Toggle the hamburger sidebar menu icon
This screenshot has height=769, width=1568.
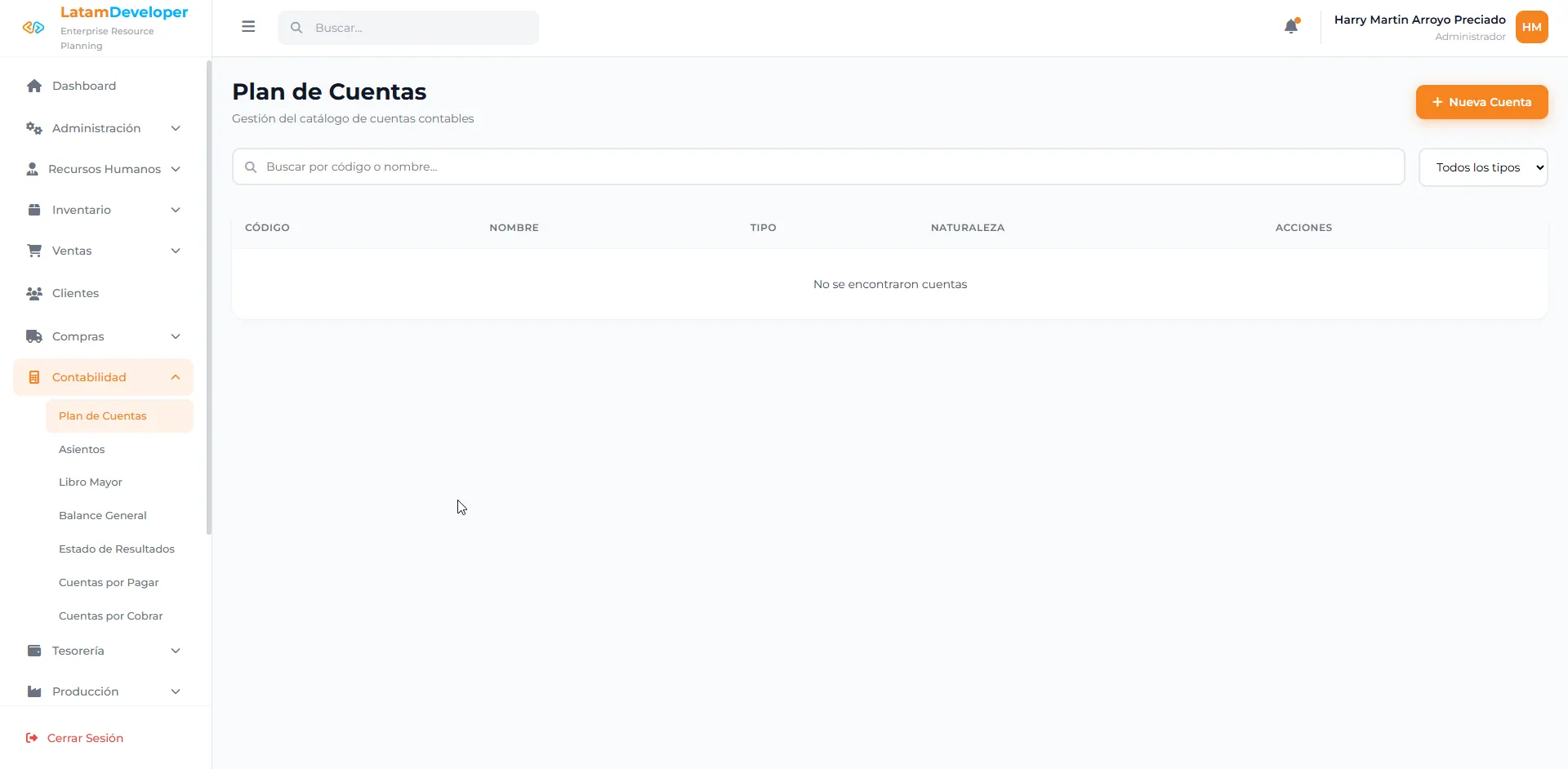pyautogui.click(x=248, y=27)
